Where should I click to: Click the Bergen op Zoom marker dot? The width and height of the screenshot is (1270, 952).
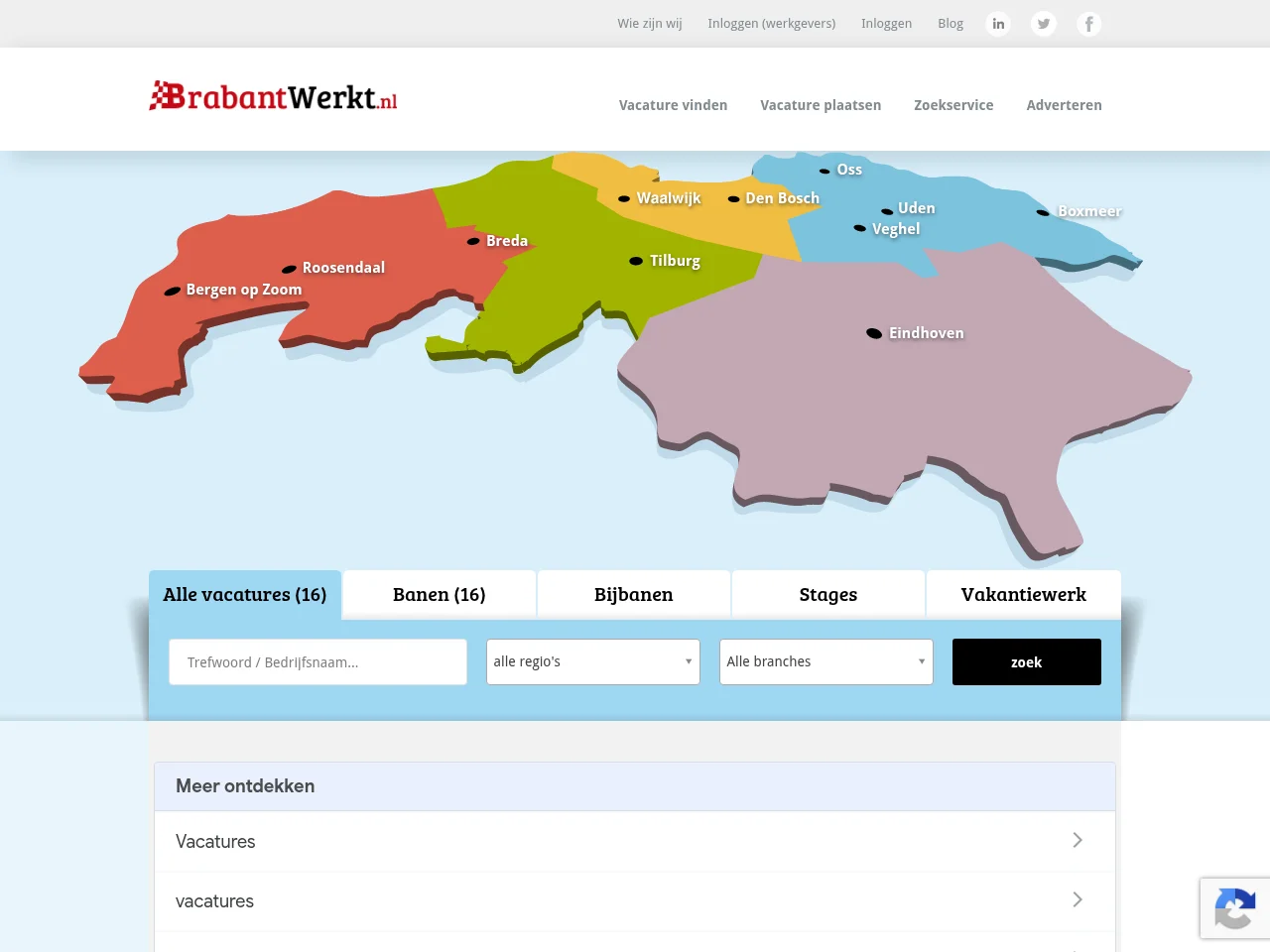click(173, 292)
